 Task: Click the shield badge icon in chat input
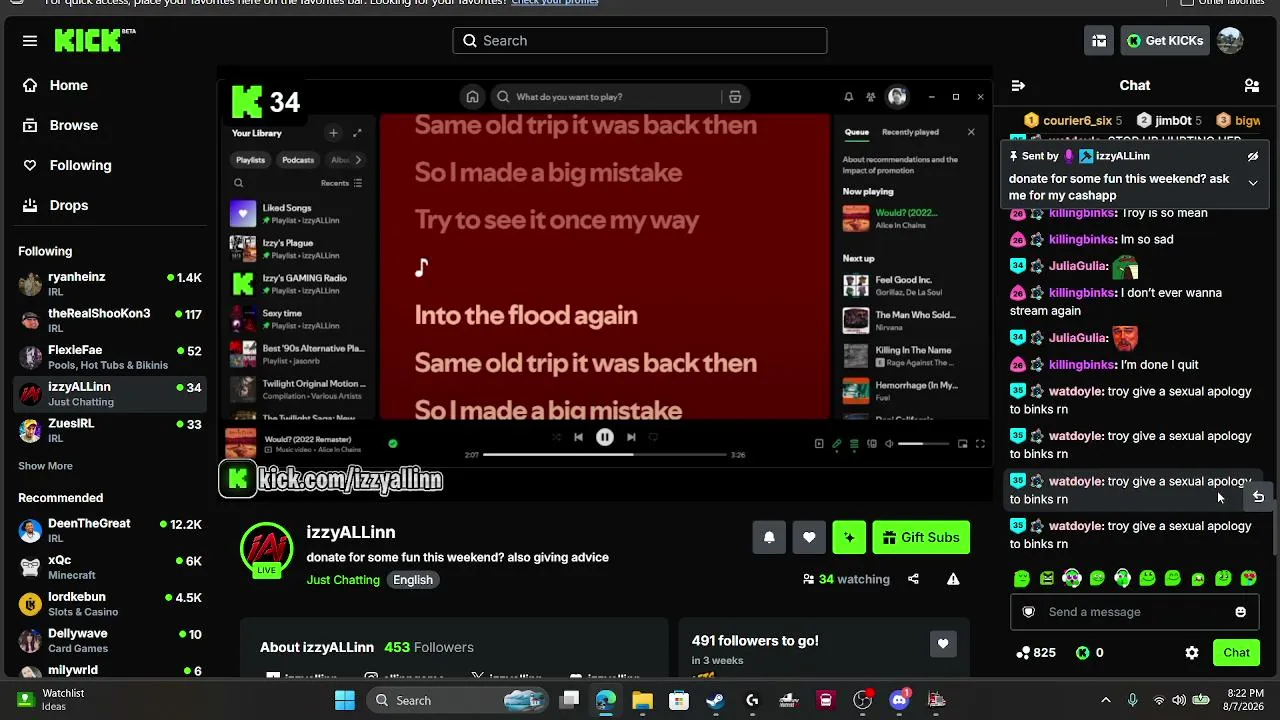[x=1028, y=612]
